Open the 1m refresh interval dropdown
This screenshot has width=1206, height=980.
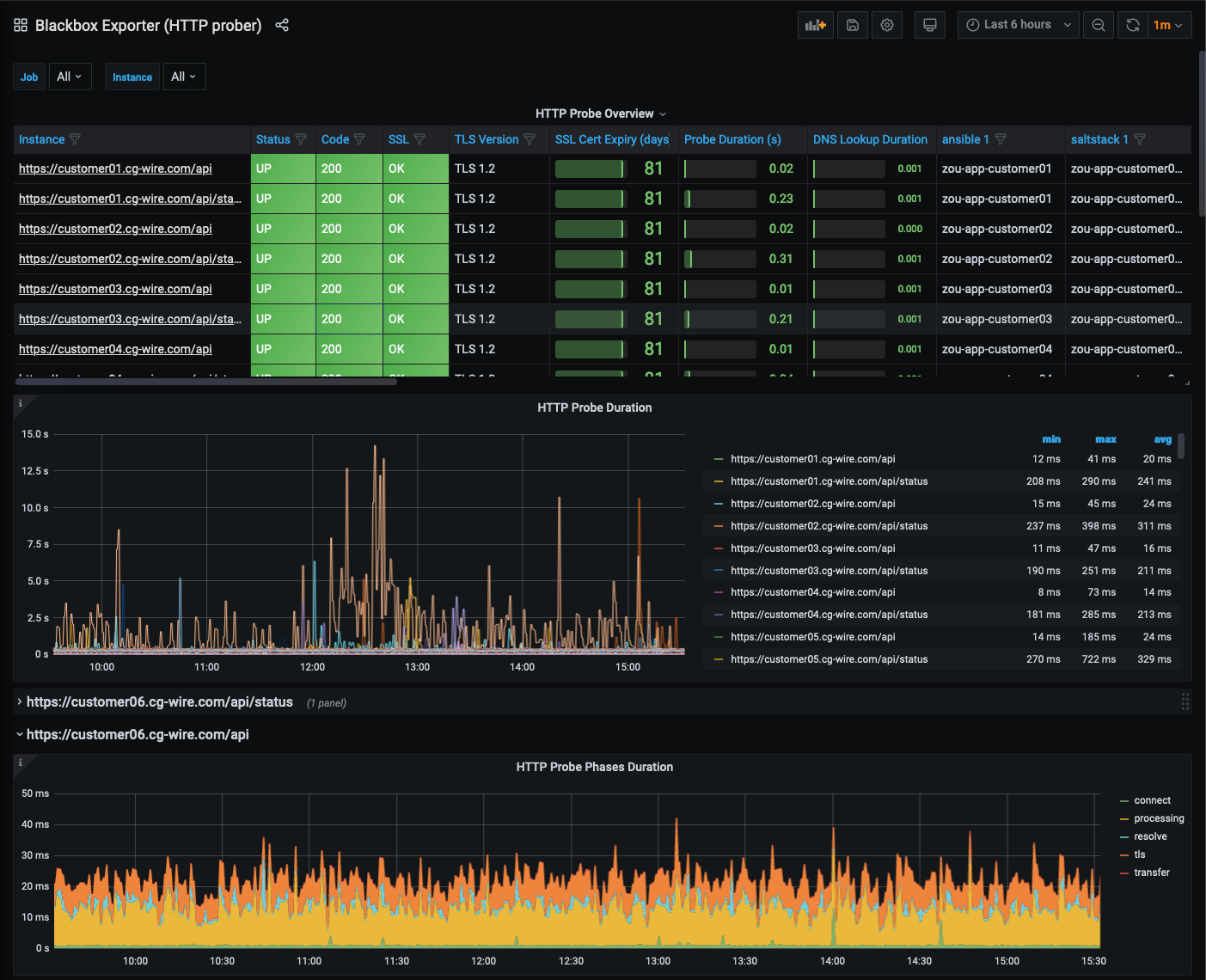pyautogui.click(x=1168, y=25)
